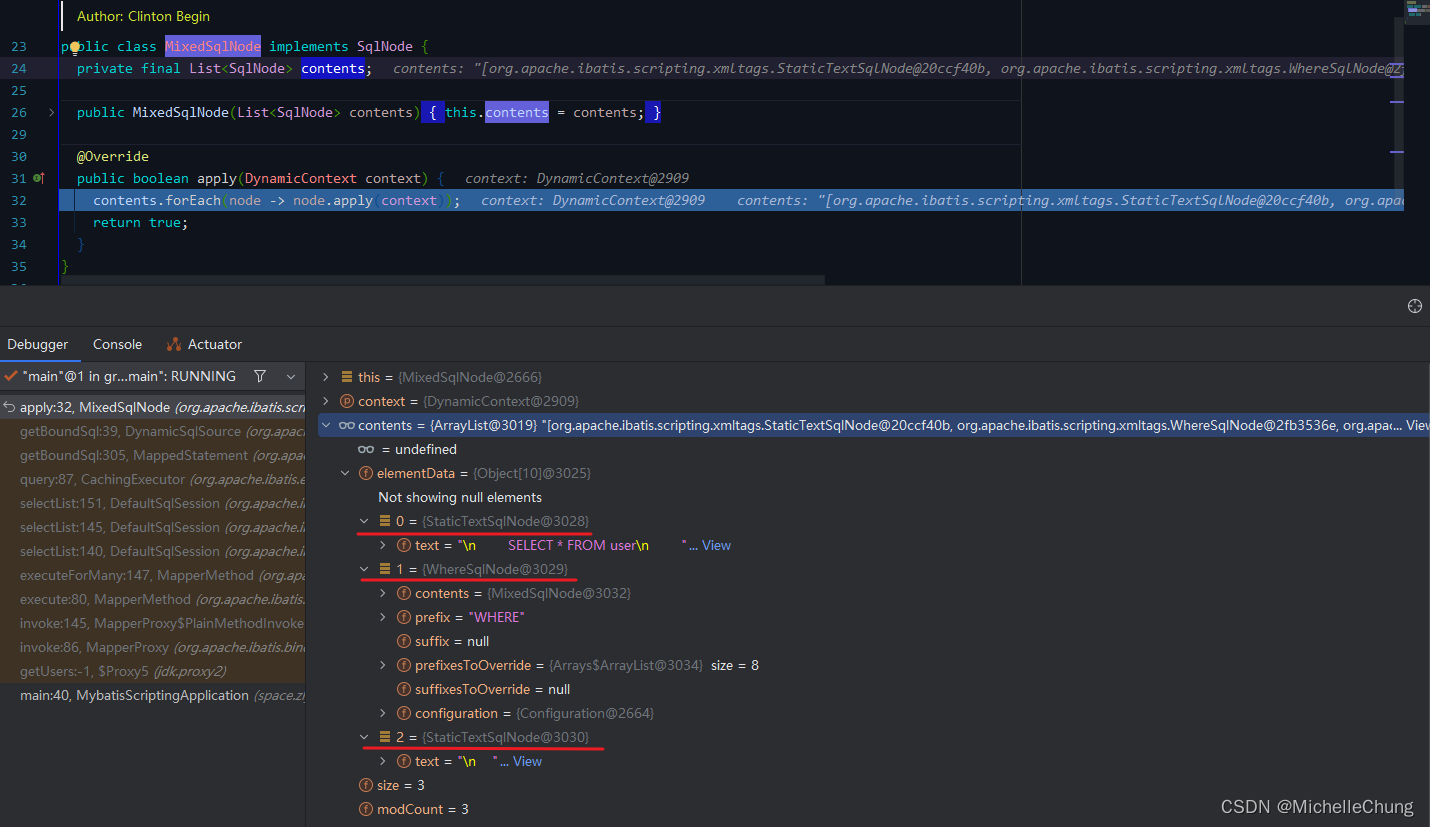Click the running thread checkmark icon
This screenshot has height=827, width=1430.
pyautogui.click(x=10, y=376)
